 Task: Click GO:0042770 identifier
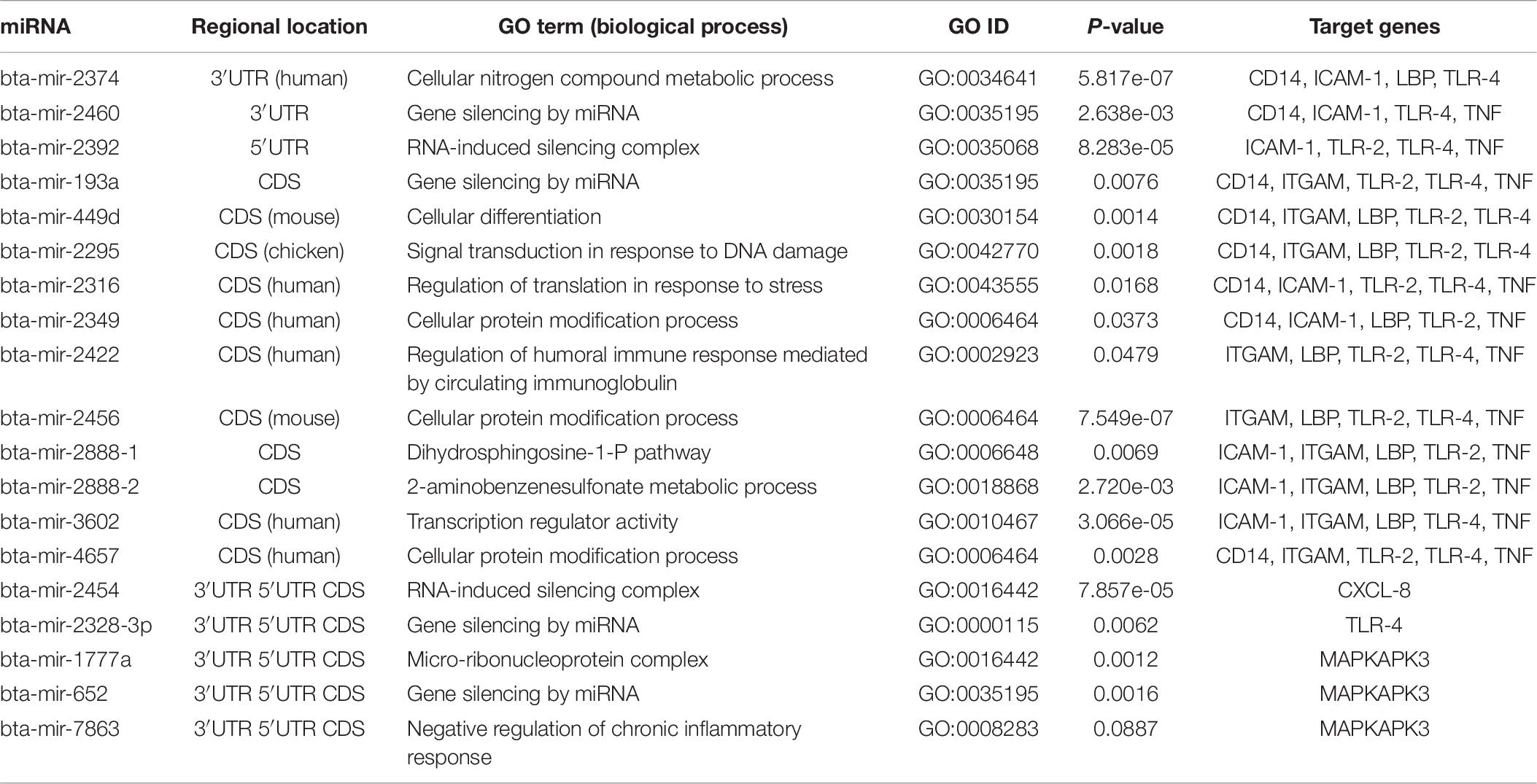point(978,252)
